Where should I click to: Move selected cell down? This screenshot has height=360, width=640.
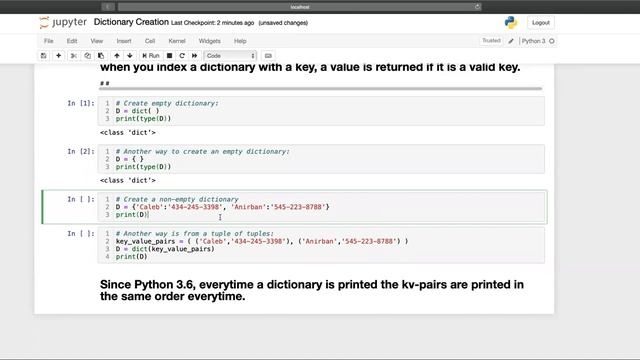(130, 56)
